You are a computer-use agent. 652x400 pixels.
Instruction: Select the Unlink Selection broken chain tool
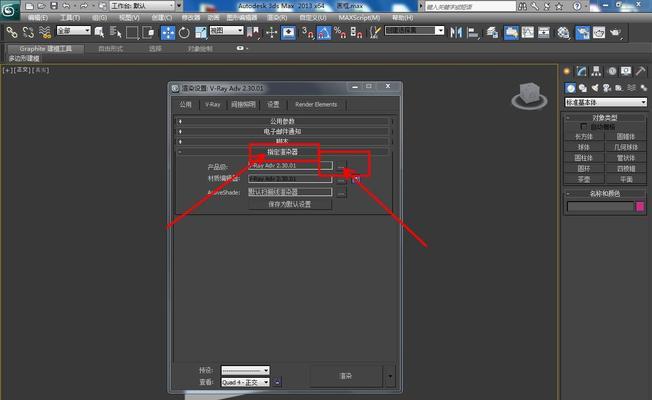point(28,32)
